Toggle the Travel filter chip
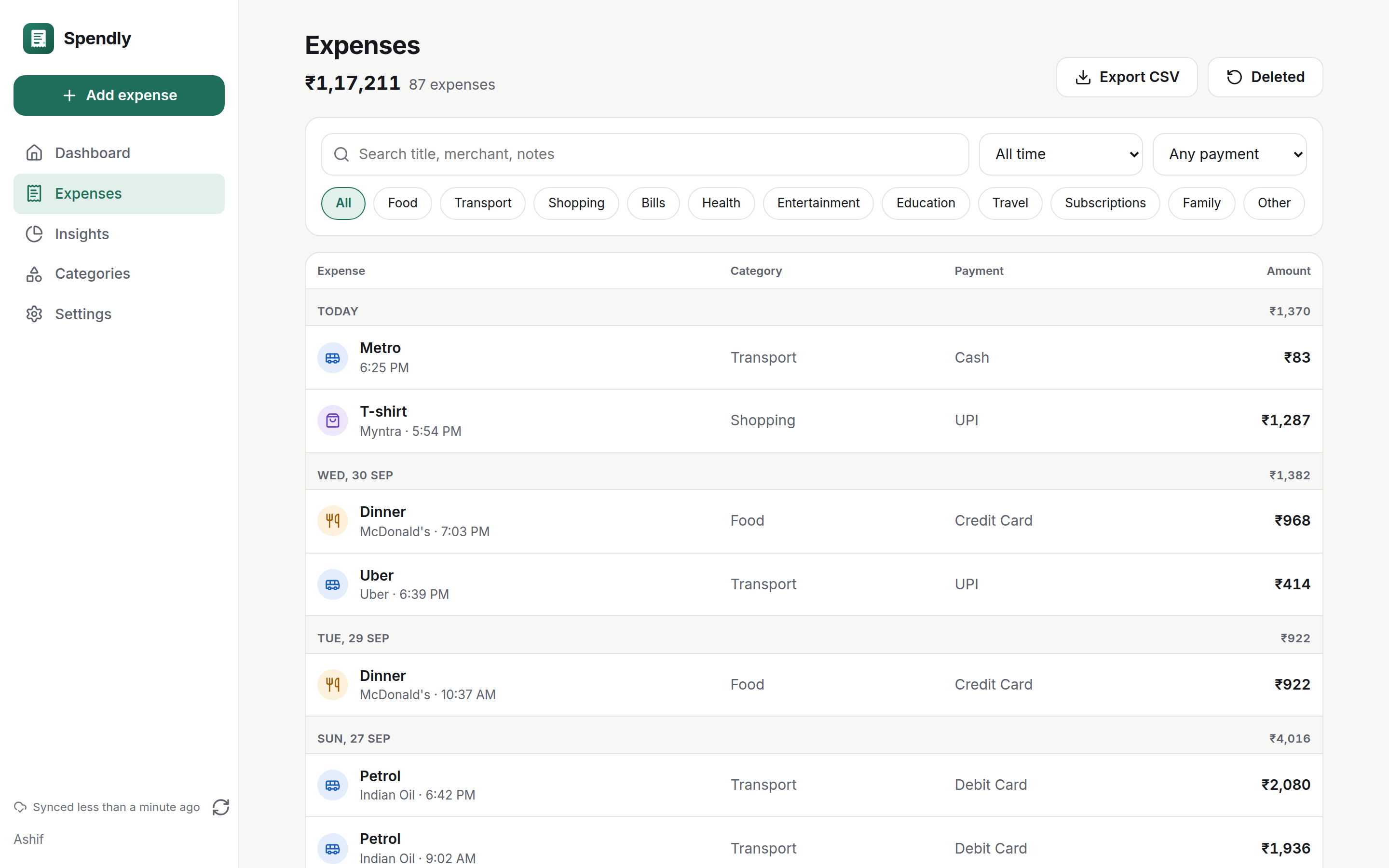The image size is (1389, 868). pos(1010,203)
